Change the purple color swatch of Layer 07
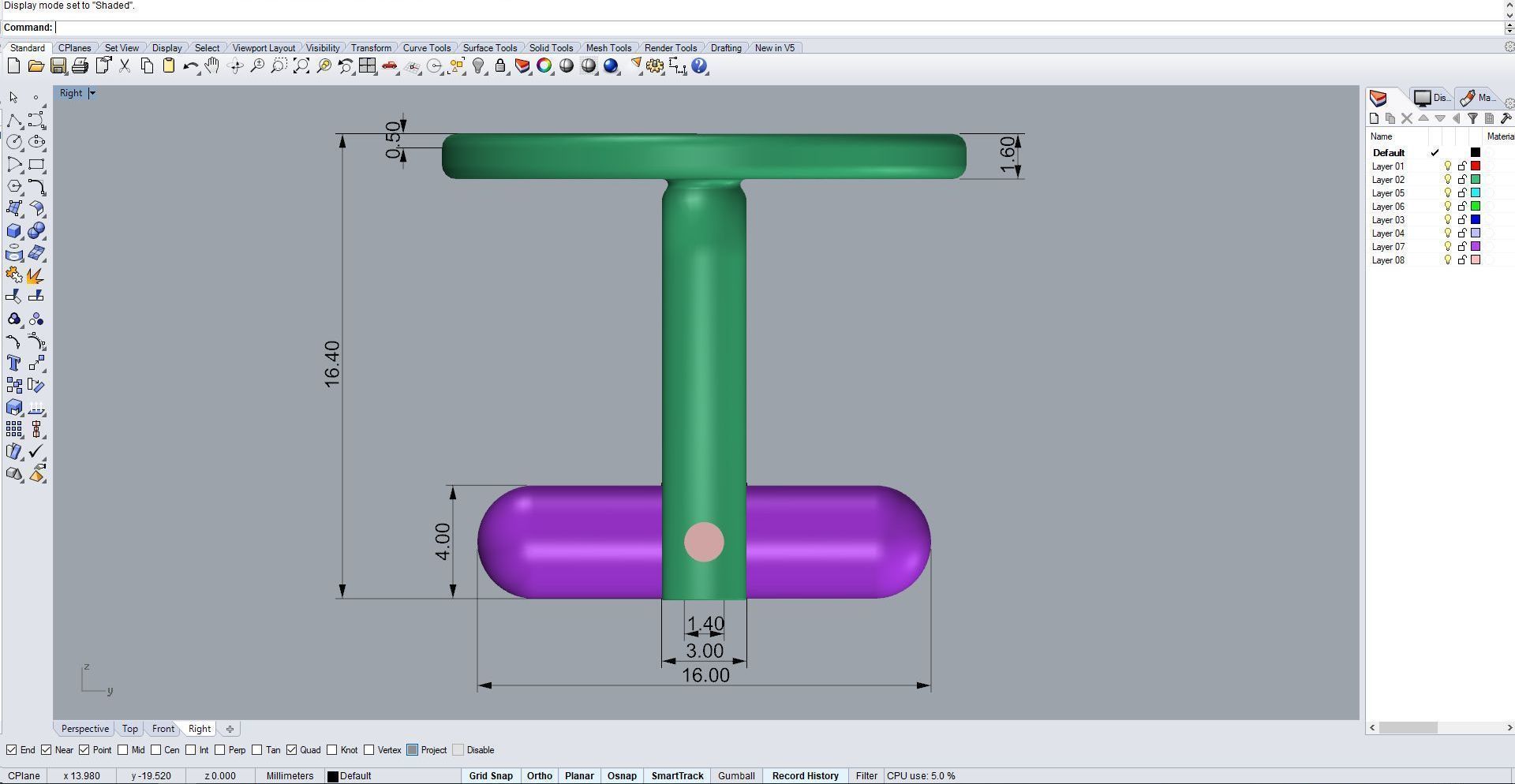Screen dimensions: 1515x784 pos(1476,247)
